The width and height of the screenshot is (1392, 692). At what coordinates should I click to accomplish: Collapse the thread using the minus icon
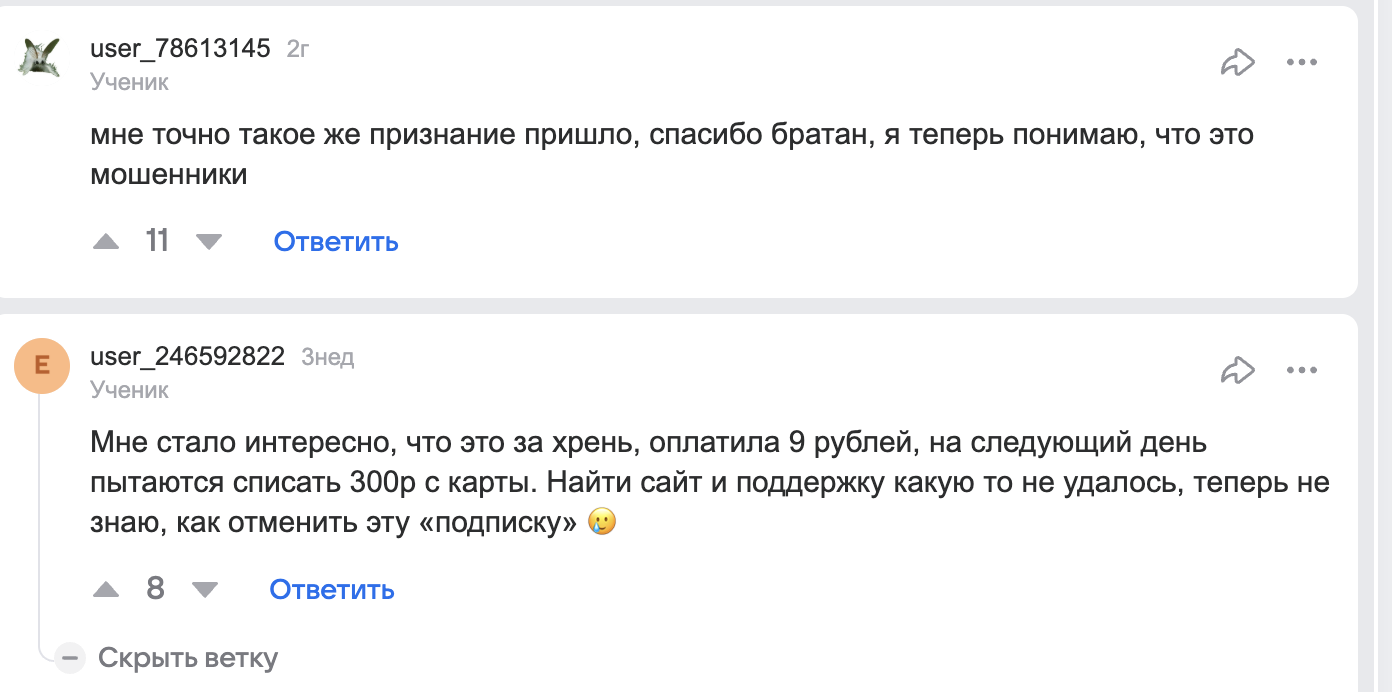pos(69,658)
